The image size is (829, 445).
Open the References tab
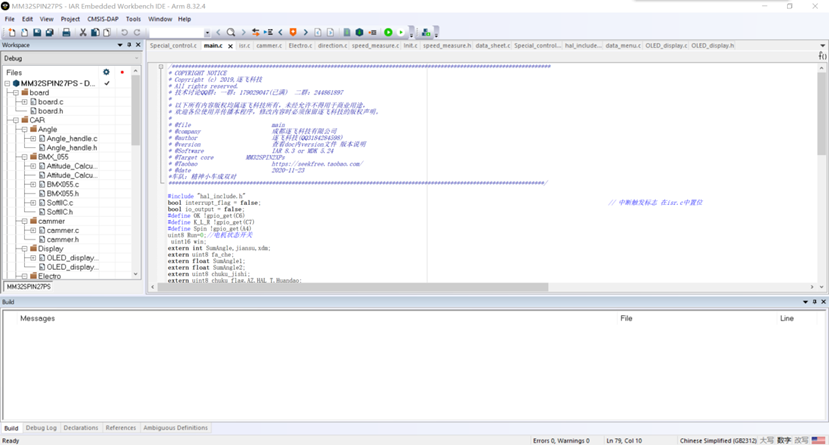pyautogui.click(x=121, y=428)
